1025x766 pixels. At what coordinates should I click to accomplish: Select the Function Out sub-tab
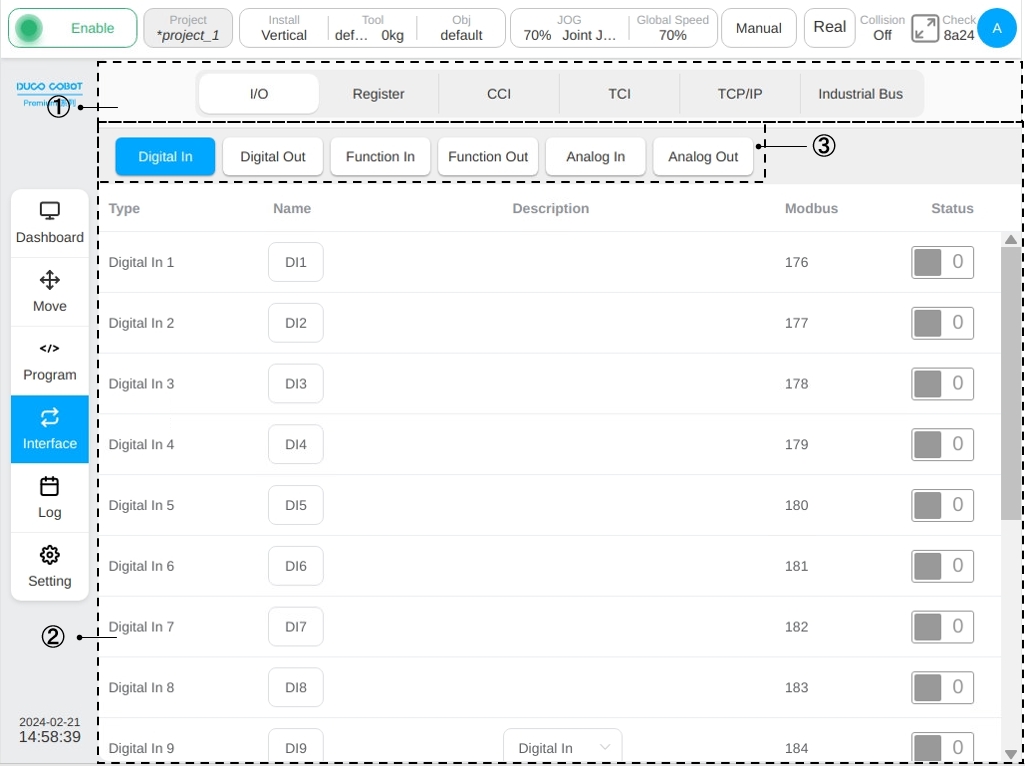[x=488, y=157]
